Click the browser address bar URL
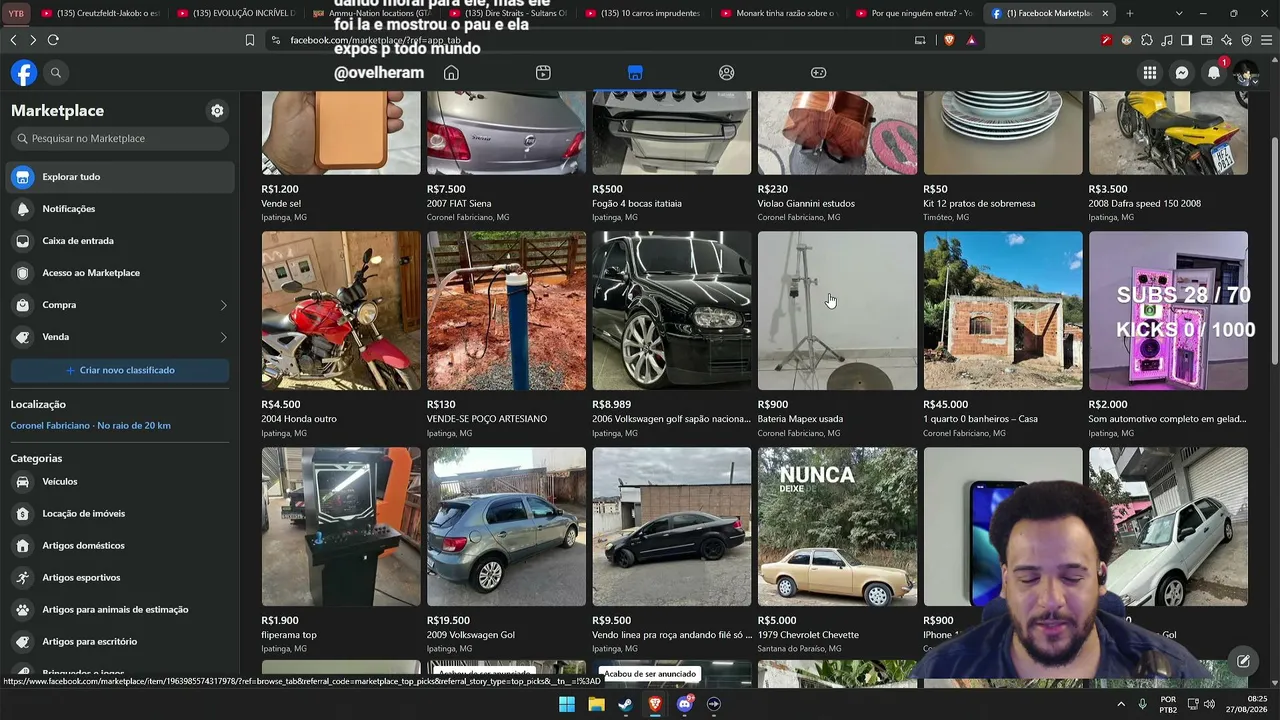Image resolution: width=1280 pixels, height=720 pixels. (x=375, y=40)
